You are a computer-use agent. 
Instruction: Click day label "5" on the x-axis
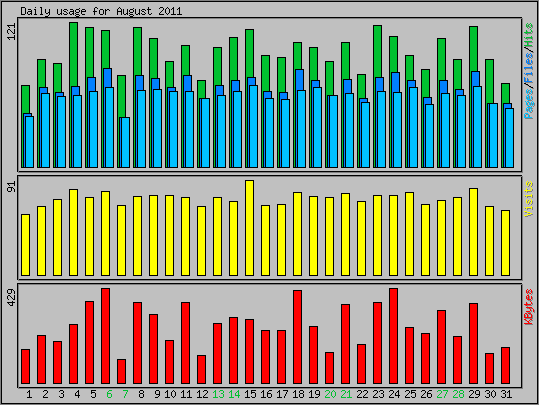(93, 394)
